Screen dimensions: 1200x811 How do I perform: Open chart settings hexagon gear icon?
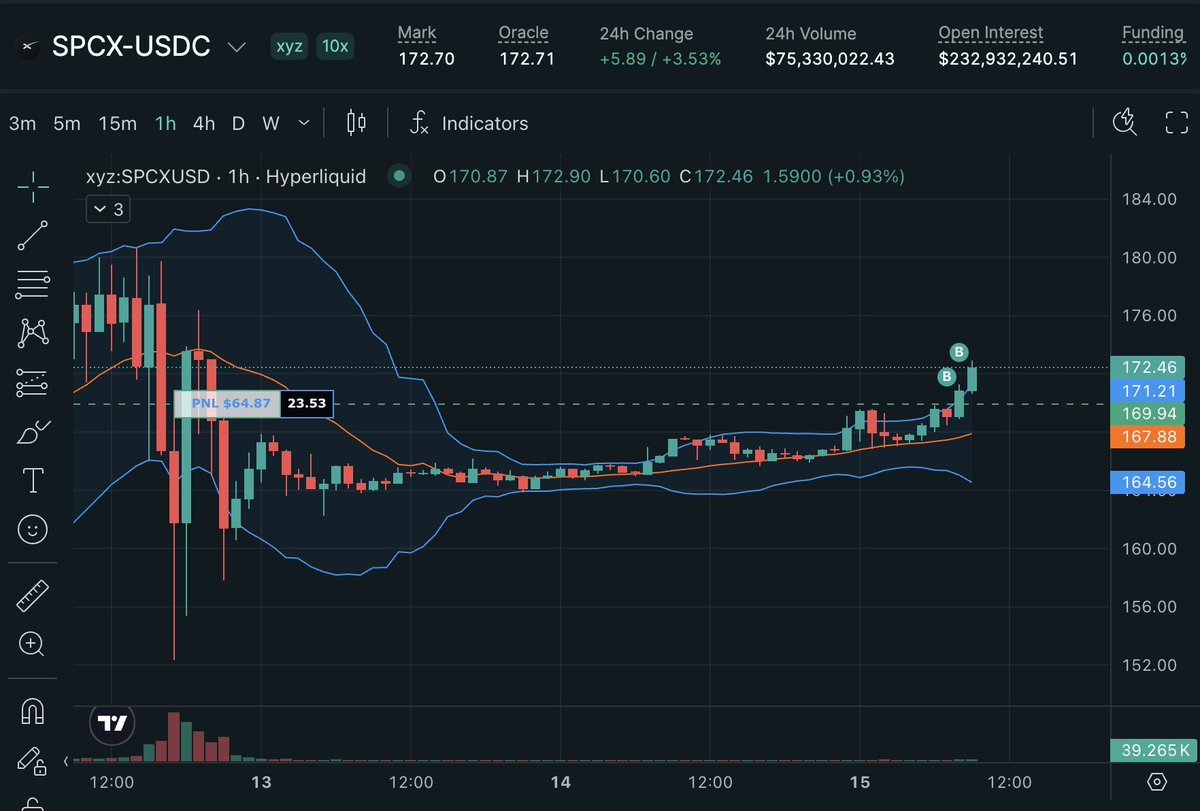tap(1157, 781)
